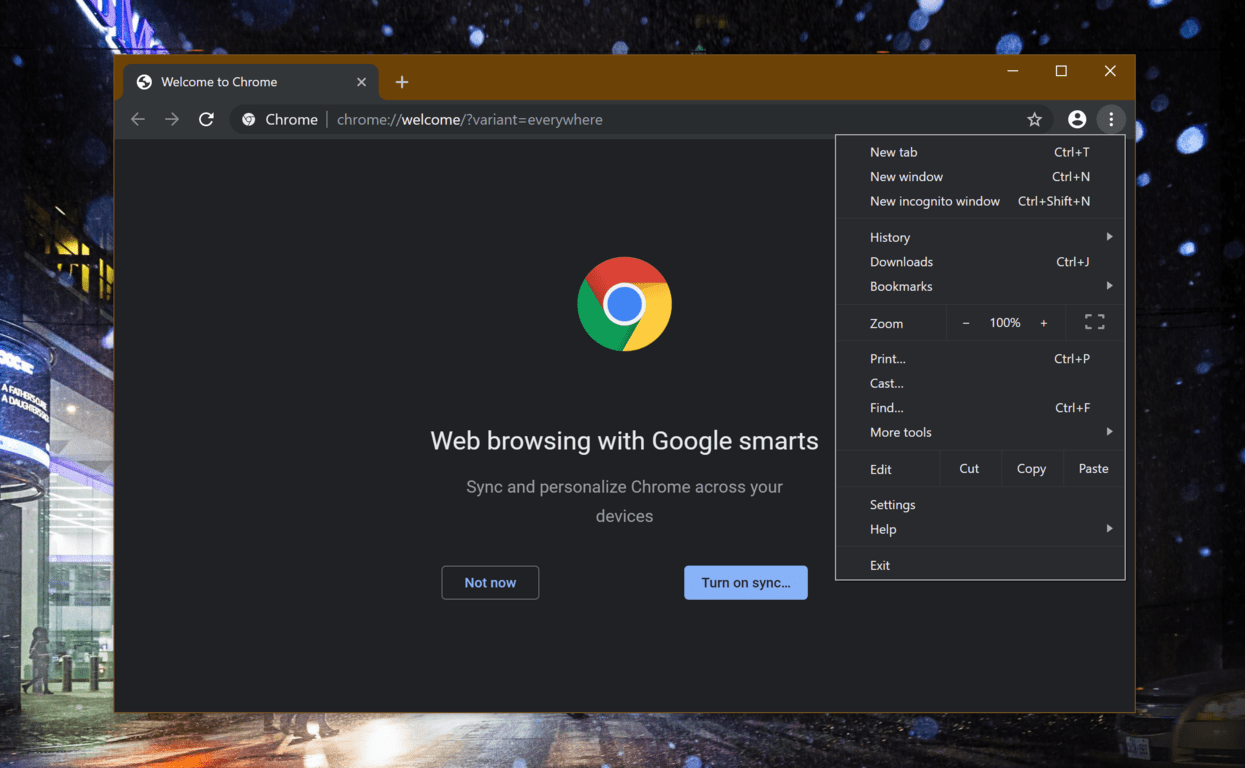Click the Turn on sync button

tap(745, 583)
